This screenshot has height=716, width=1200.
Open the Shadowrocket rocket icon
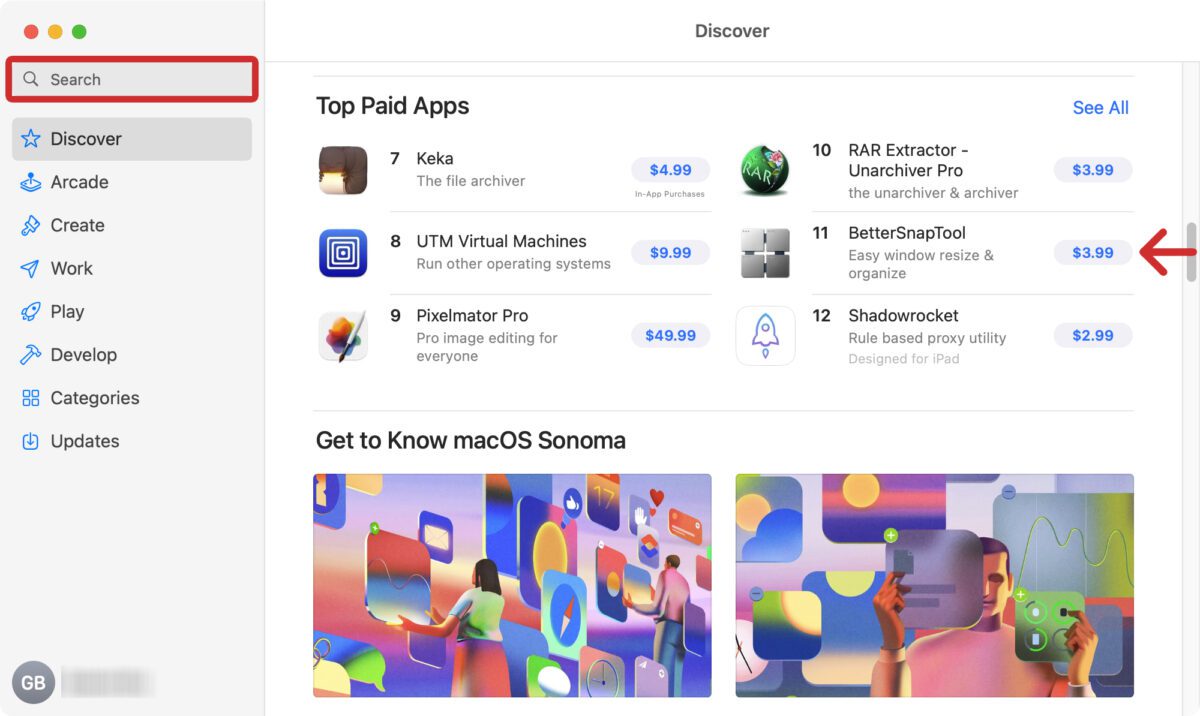765,336
